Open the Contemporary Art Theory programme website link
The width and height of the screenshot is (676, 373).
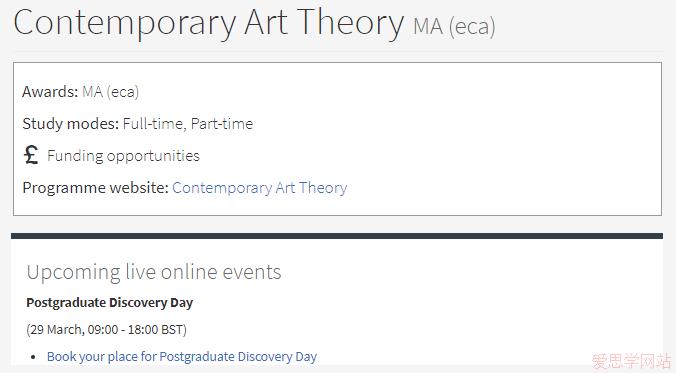coord(260,188)
